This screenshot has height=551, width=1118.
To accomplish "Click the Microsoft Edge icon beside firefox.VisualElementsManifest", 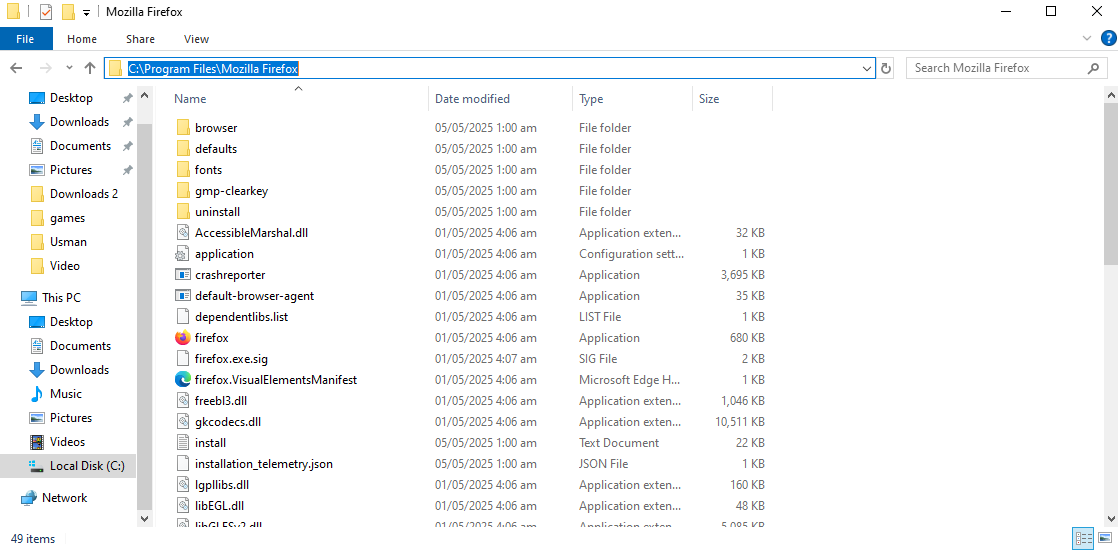I will point(183,380).
